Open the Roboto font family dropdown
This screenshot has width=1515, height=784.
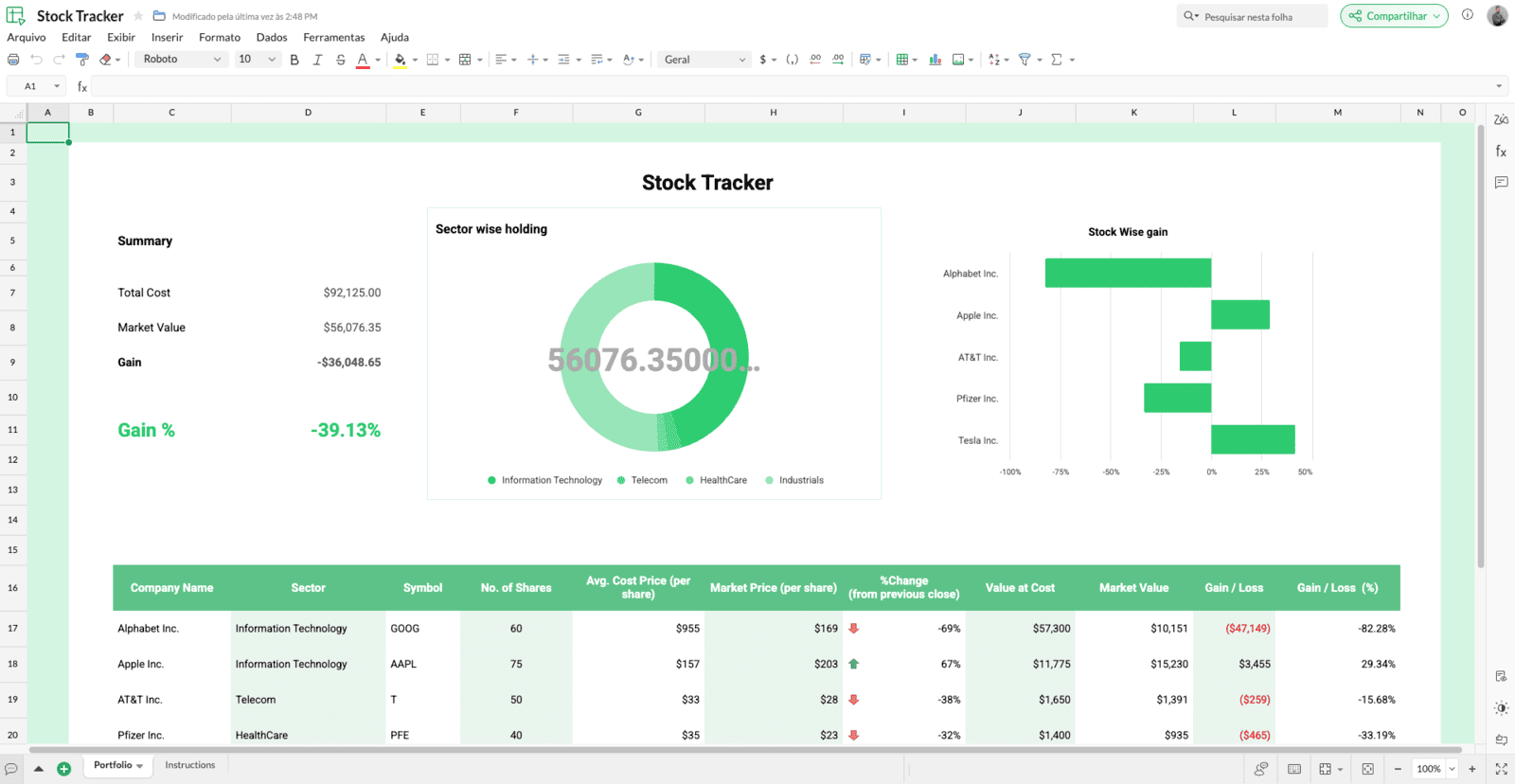182,60
